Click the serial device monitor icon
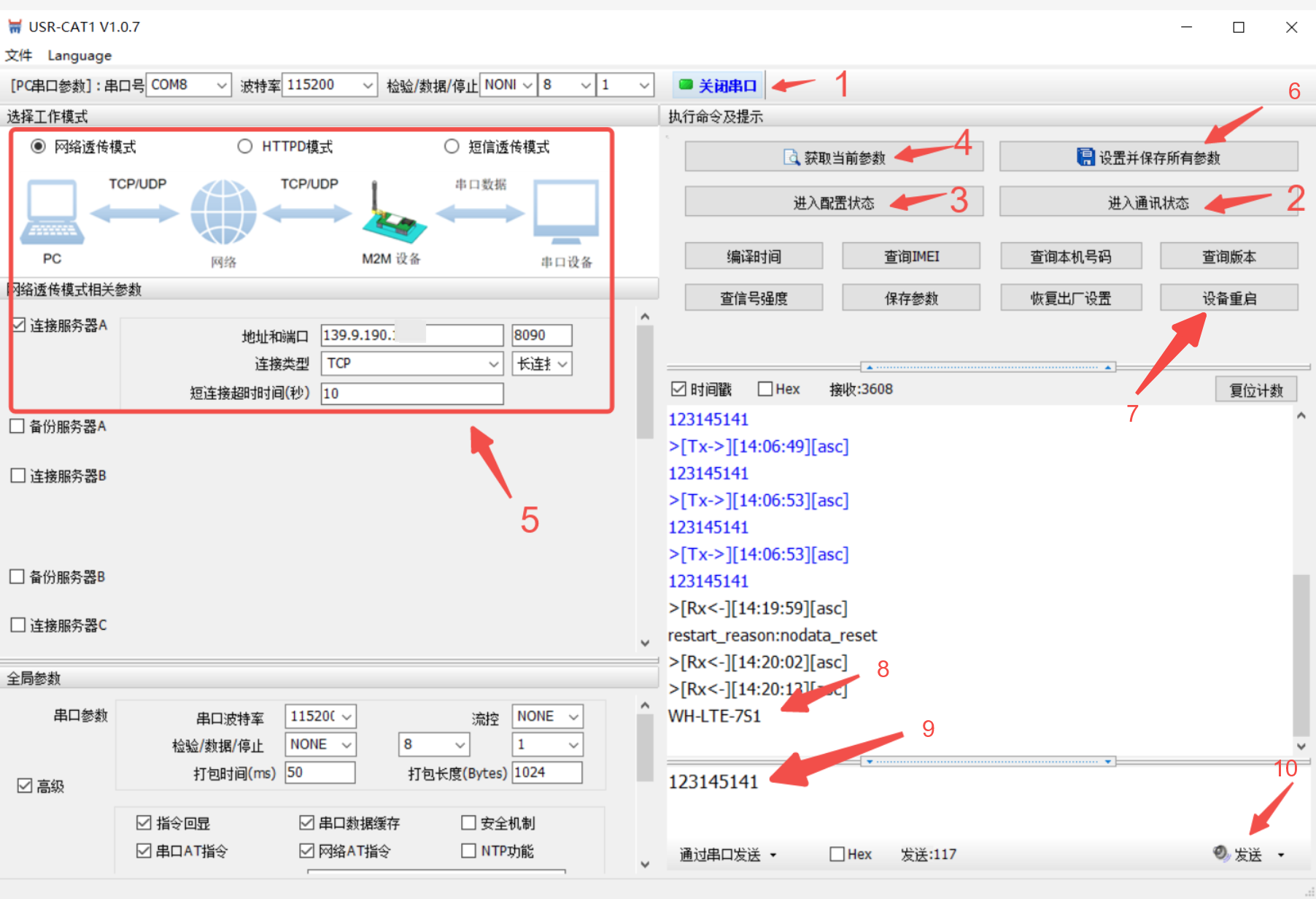This screenshot has height=899, width=1316. tap(566, 212)
